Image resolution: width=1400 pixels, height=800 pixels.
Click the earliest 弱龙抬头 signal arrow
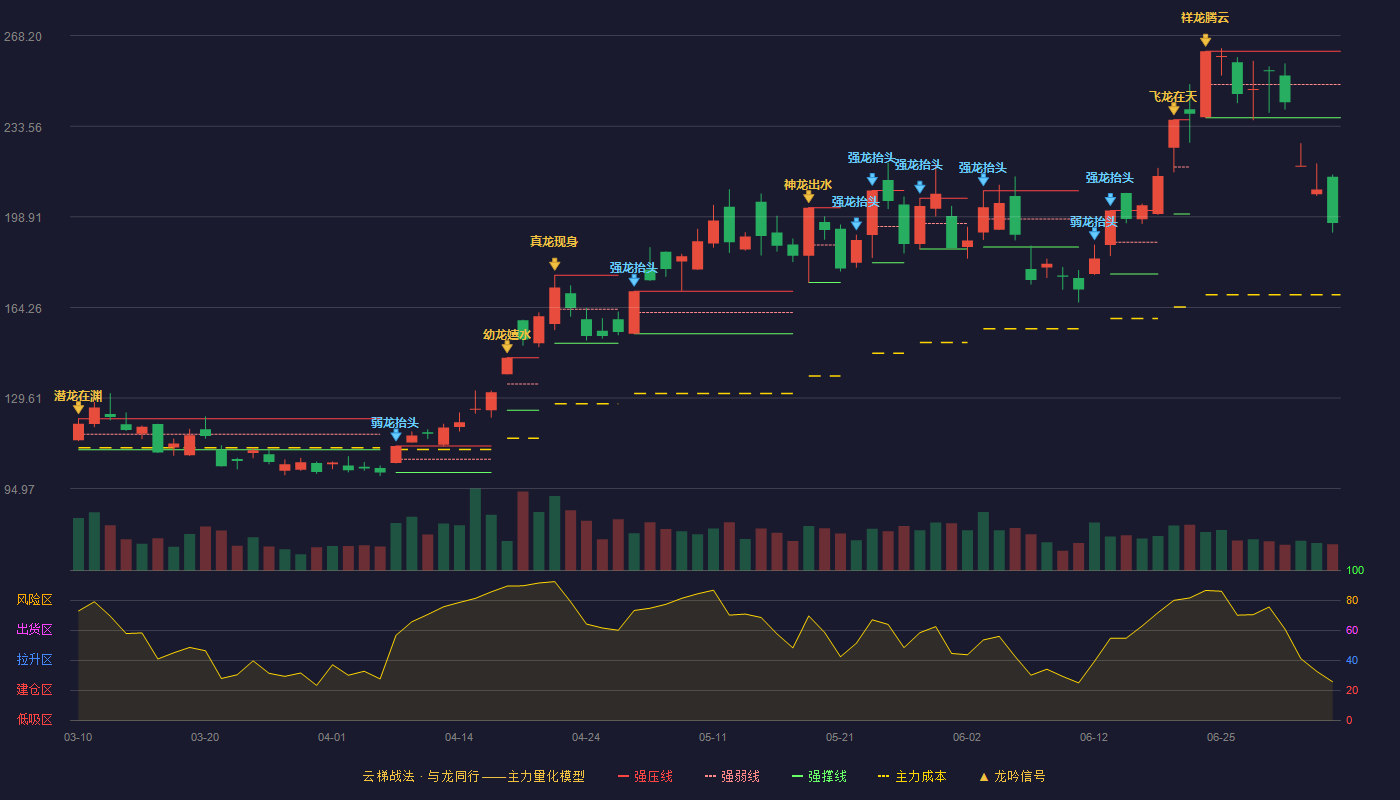click(395, 435)
